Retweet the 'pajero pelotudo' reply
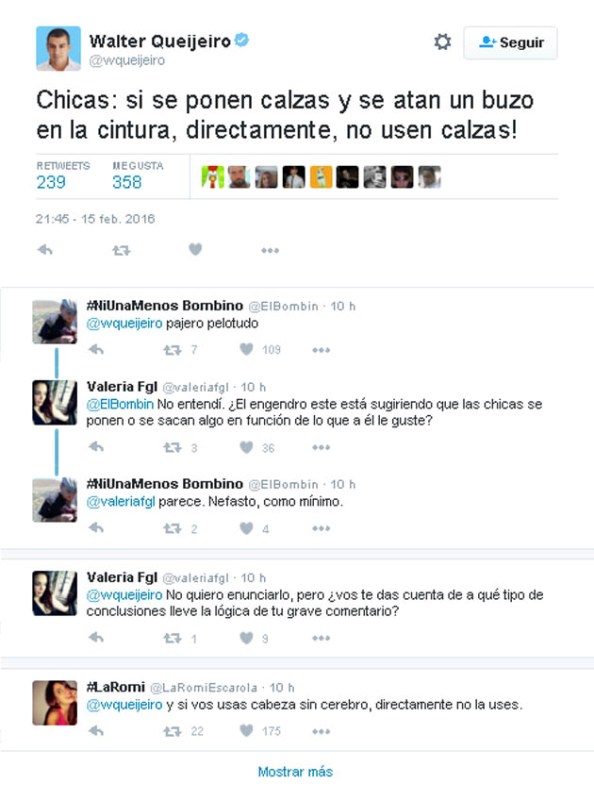The image size is (594, 800). 172,350
